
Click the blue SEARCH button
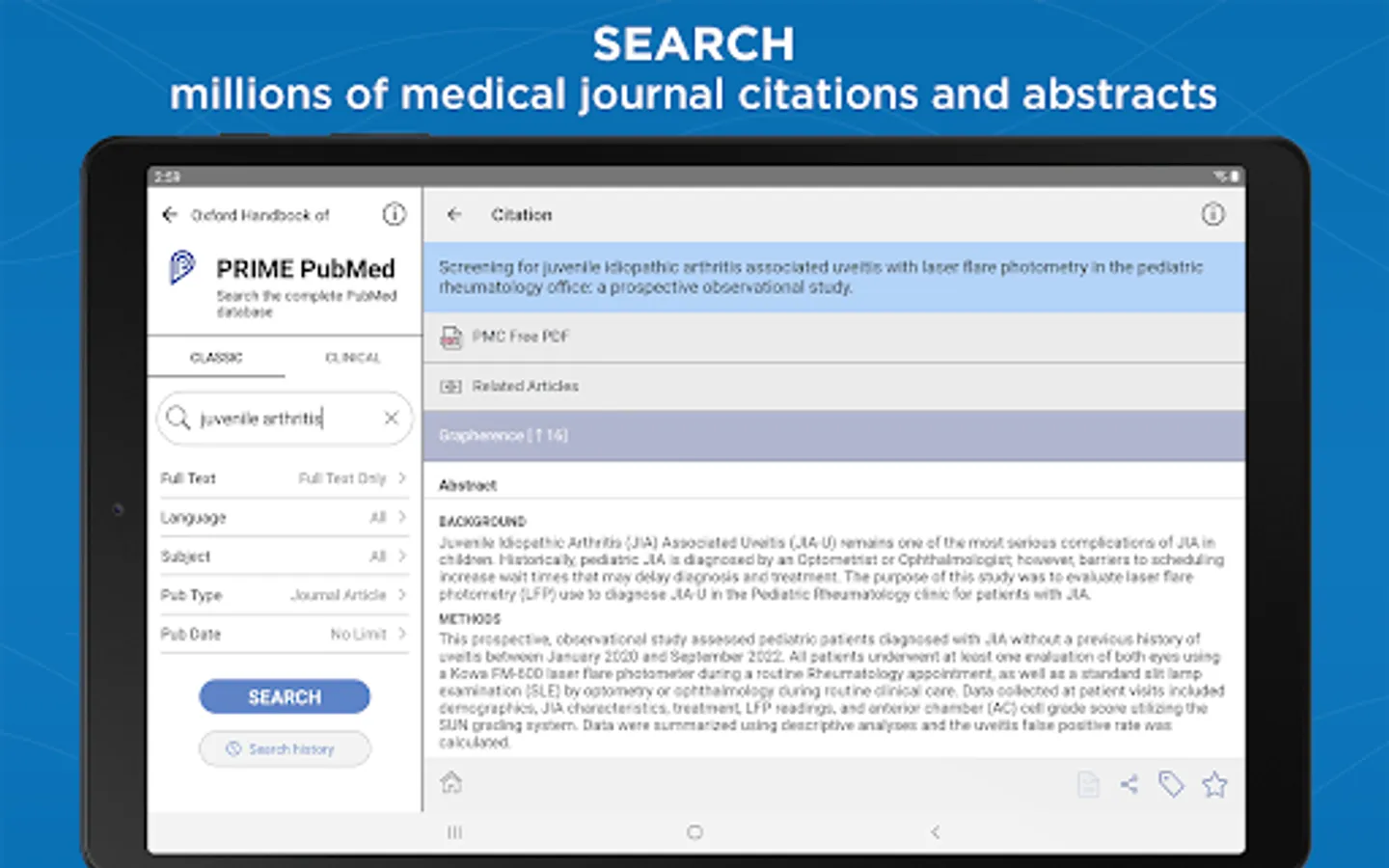click(285, 696)
